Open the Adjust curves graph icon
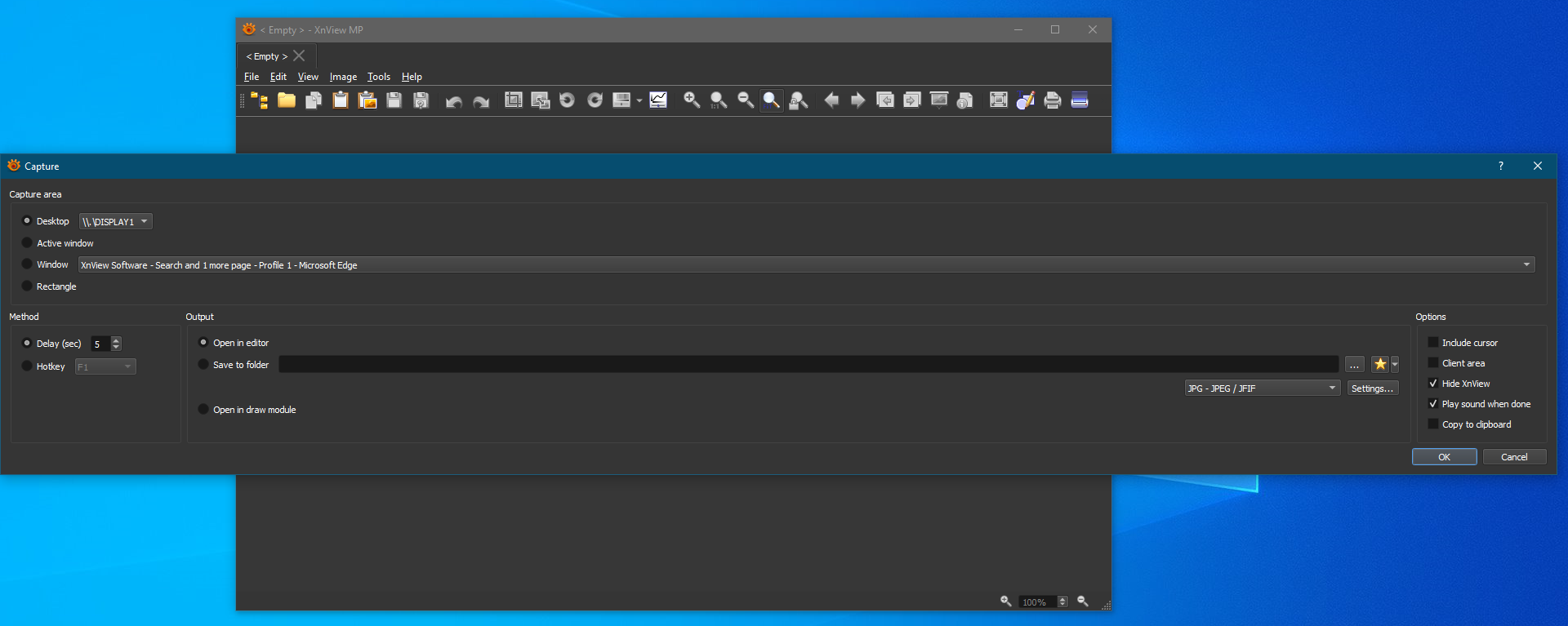The height and width of the screenshot is (626, 1568). [658, 100]
